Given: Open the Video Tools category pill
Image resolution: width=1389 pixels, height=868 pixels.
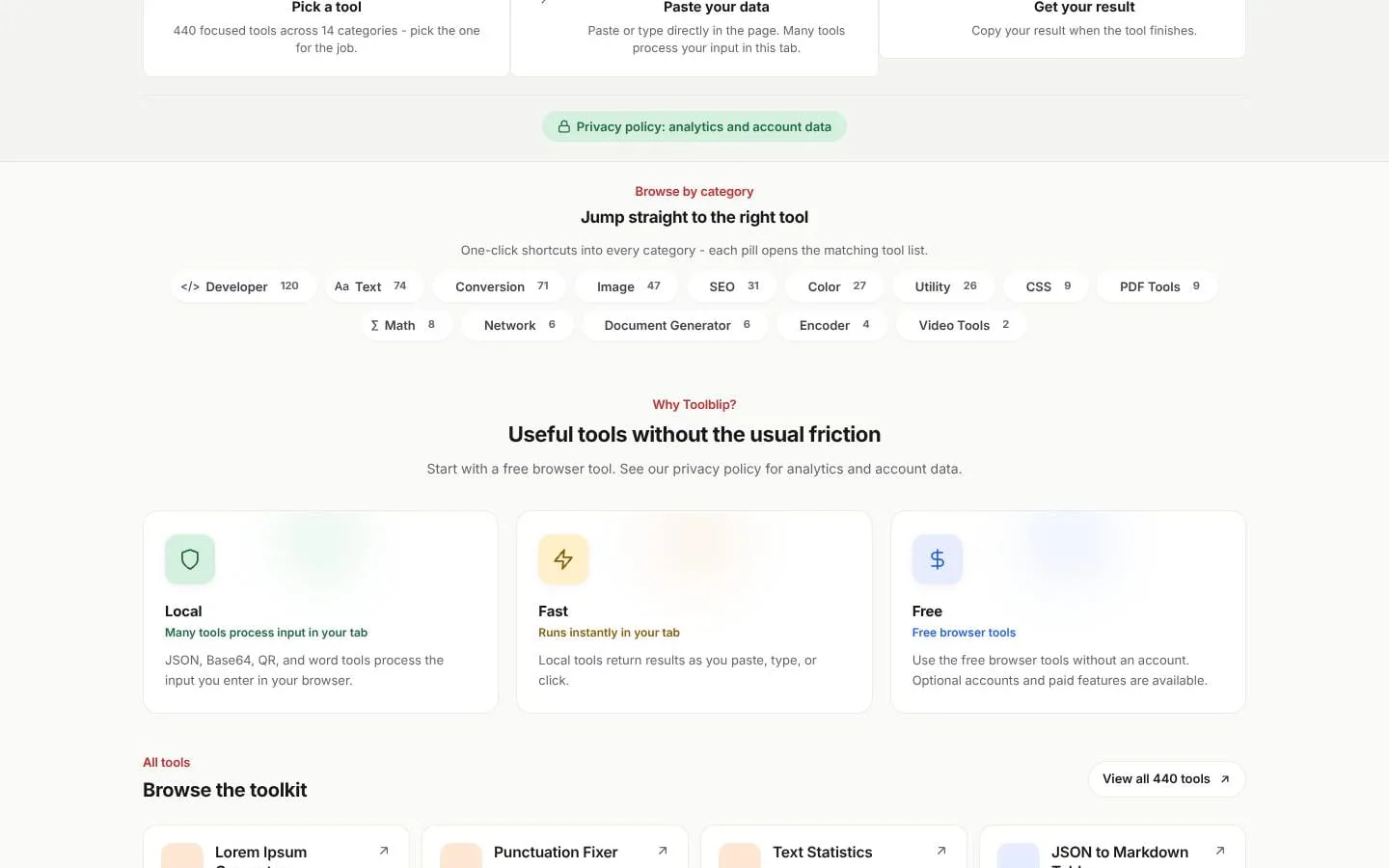Looking at the screenshot, I should [x=962, y=325].
